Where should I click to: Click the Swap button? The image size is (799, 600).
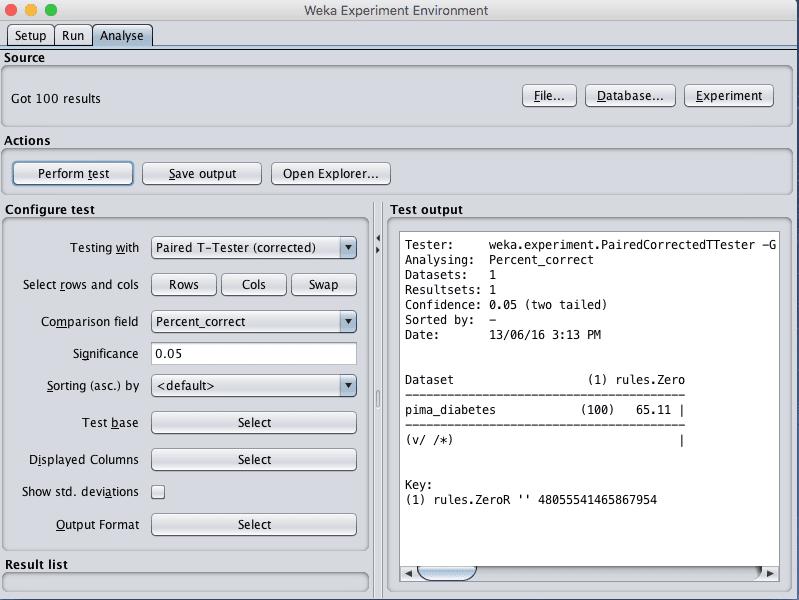(324, 284)
